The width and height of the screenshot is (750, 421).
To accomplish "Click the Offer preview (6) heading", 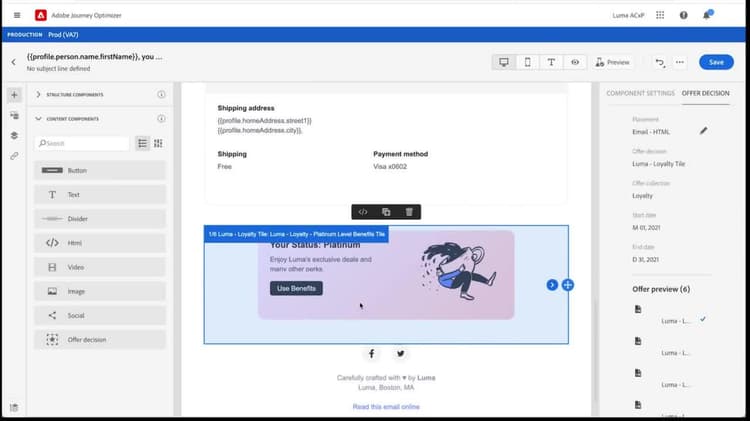I will [661, 289].
